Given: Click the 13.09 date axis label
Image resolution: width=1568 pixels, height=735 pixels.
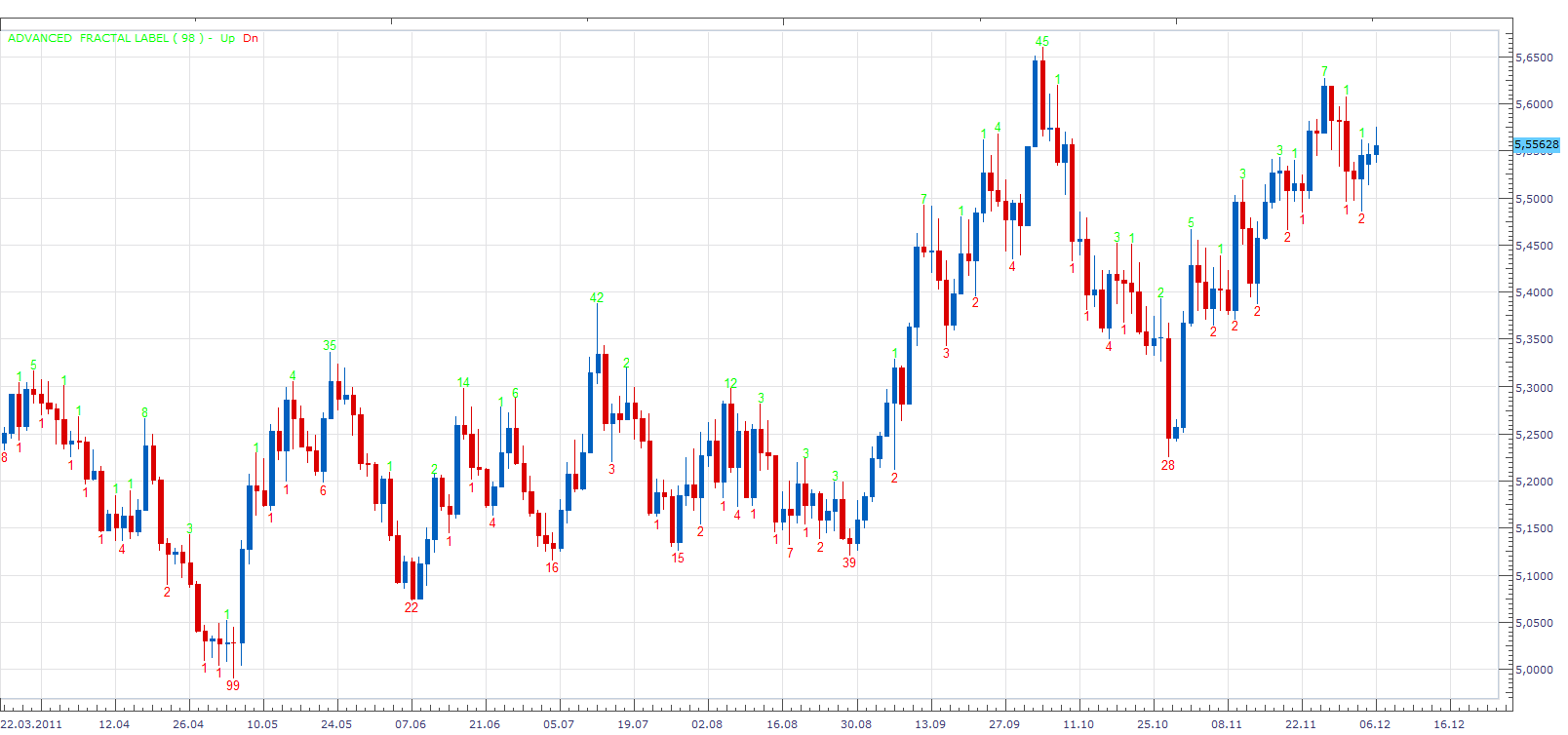Looking at the screenshot, I should (x=930, y=723).
